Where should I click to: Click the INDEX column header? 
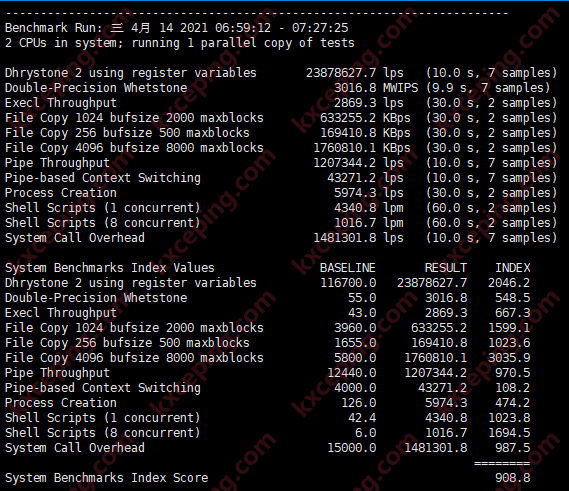click(x=512, y=268)
